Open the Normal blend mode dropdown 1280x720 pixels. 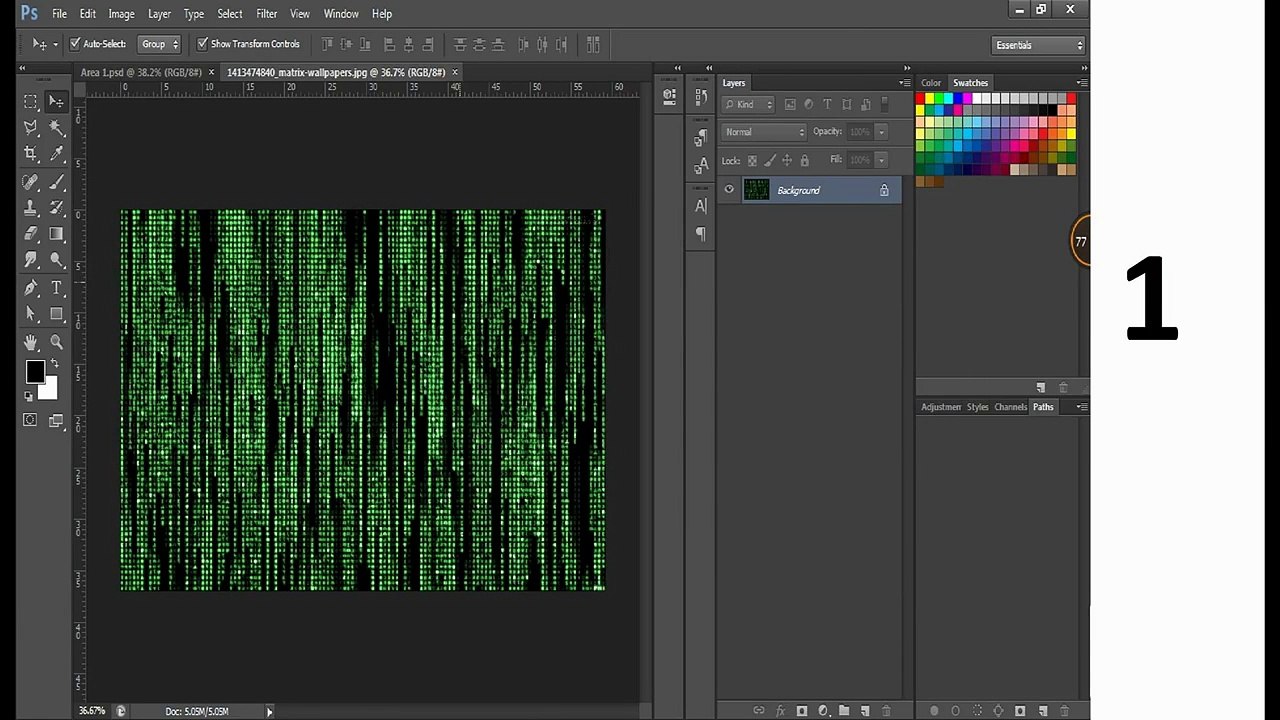764,132
